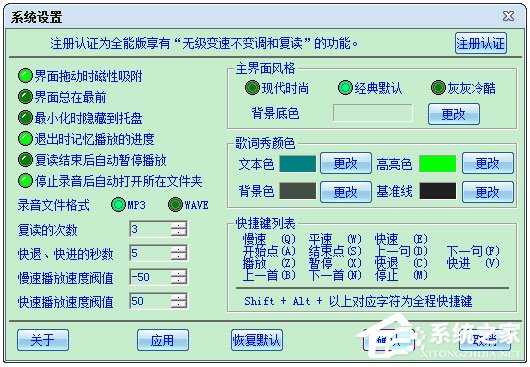Click the 基准线 black swatch
Image resolution: width=530 pixels, height=367 pixels.
[437, 191]
